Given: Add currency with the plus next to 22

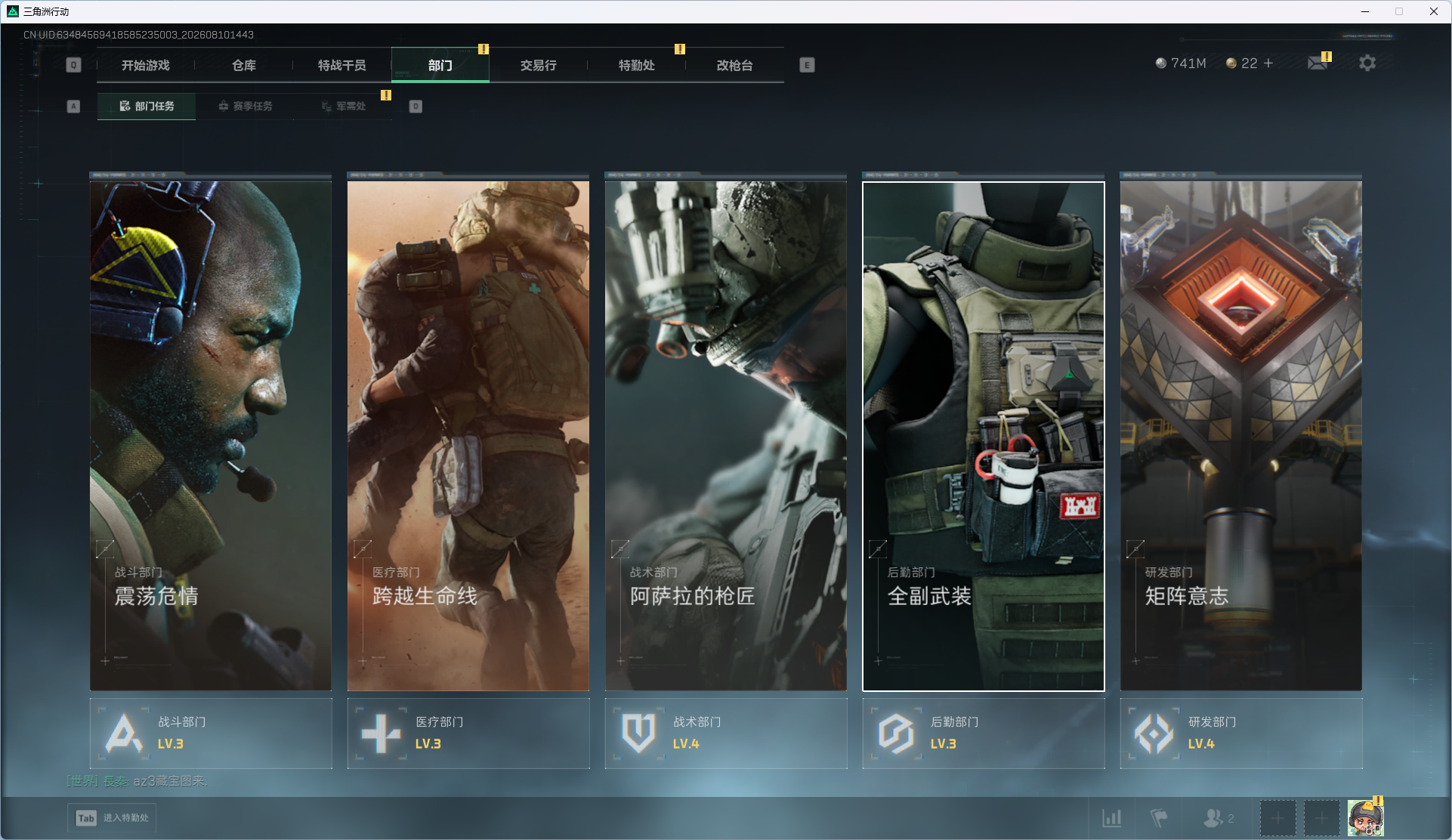Looking at the screenshot, I should pyautogui.click(x=1268, y=63).
